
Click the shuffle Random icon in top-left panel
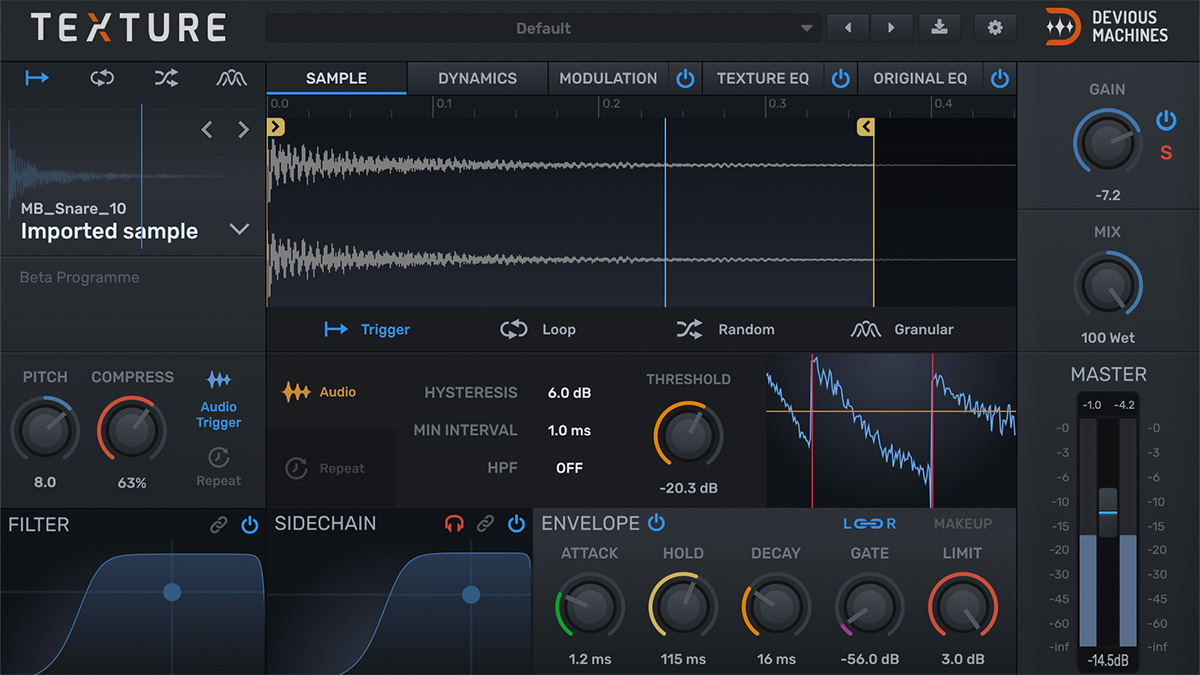tap(166, 78)
